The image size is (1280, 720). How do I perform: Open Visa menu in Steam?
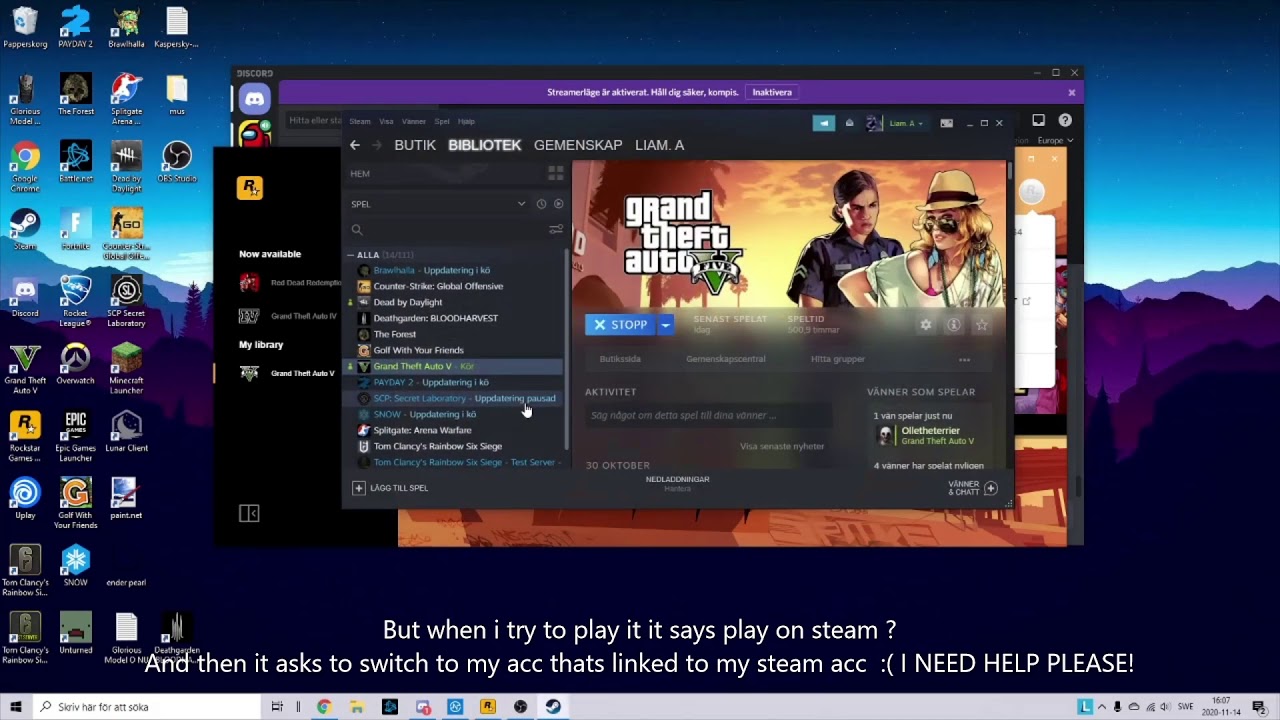[386, 121]
